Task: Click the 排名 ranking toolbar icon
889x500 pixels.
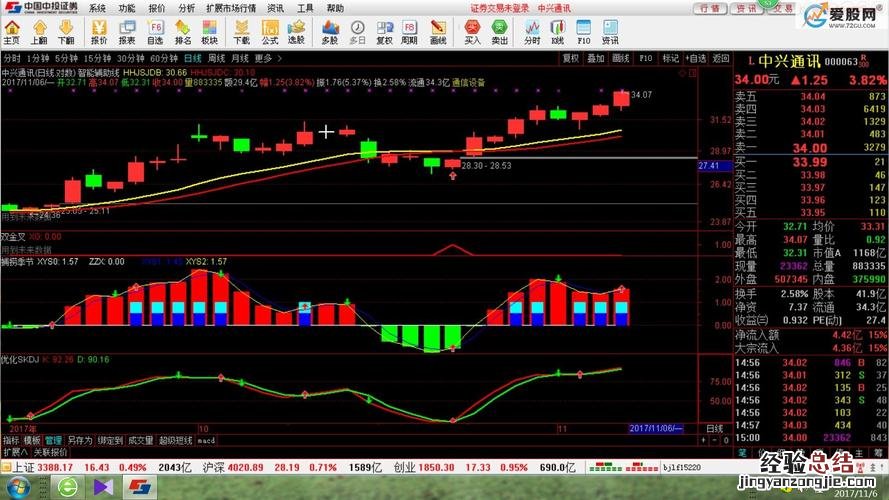Action: point(182,33)
